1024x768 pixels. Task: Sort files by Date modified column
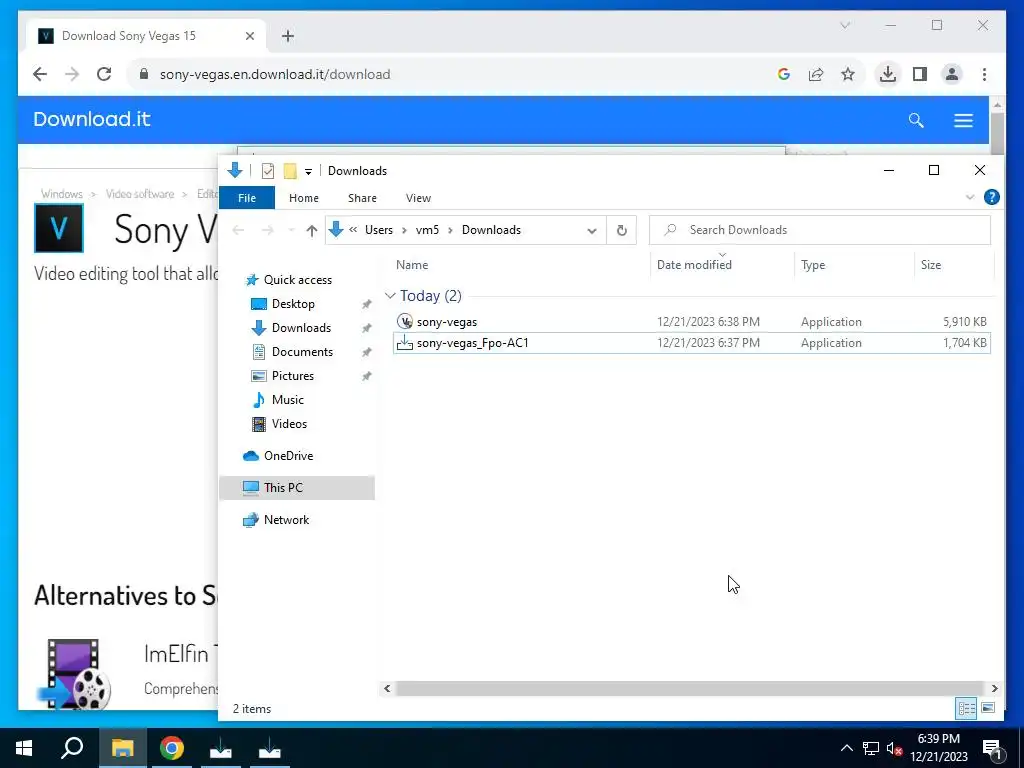(x=694, y=265)
